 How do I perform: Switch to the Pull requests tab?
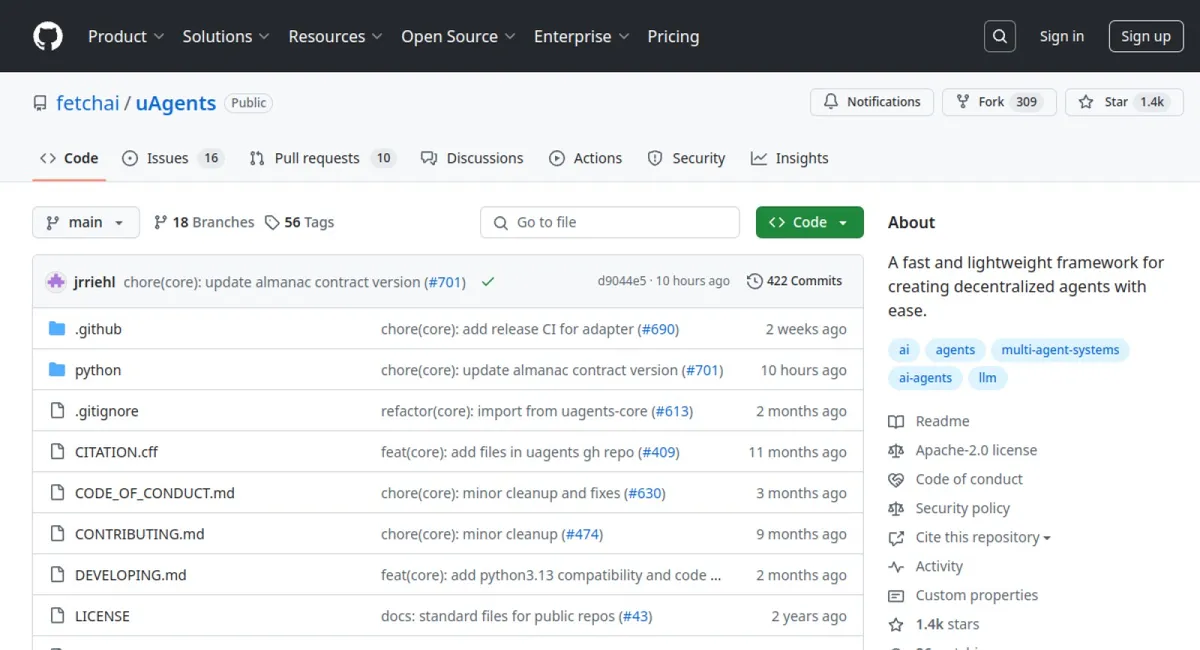click(x=322, y=158)
